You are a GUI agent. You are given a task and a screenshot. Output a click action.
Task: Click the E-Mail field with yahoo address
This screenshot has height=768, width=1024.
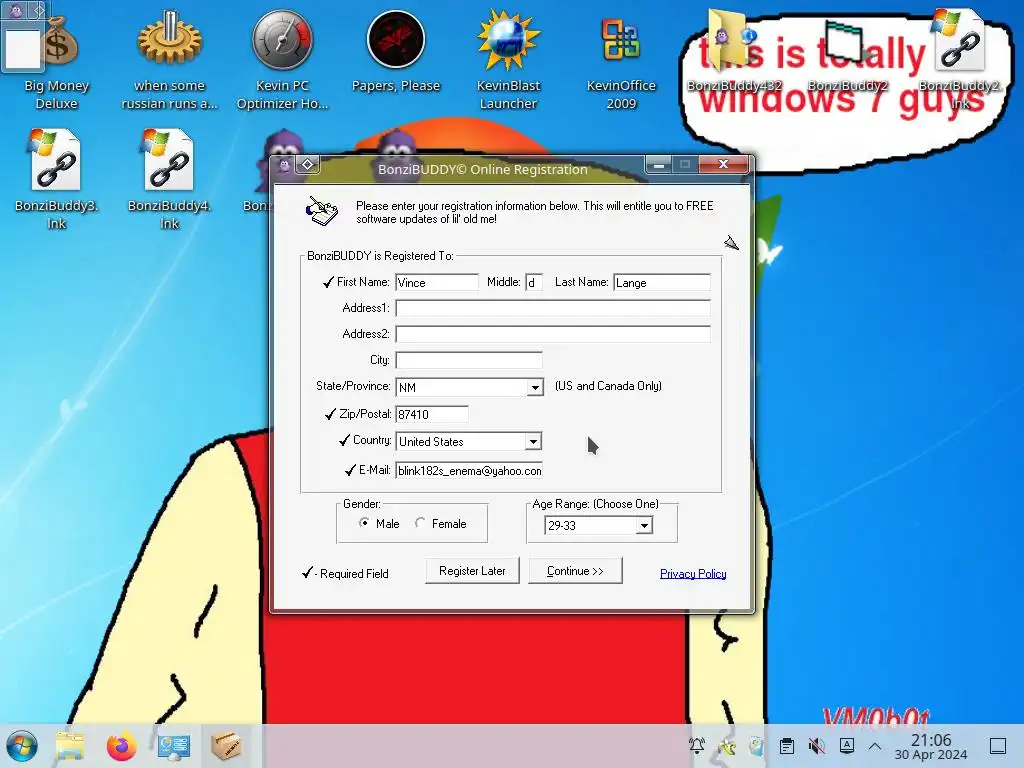[469, 470]
